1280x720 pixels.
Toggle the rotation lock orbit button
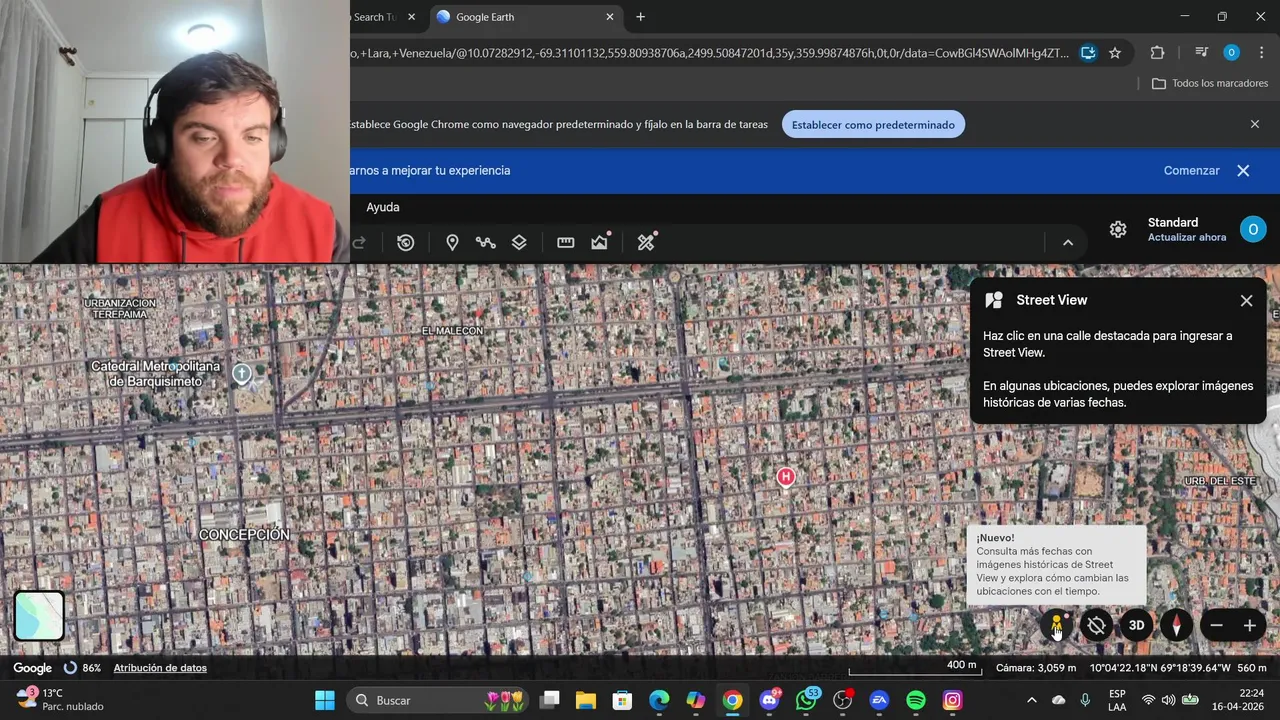[x=1096, y=625]
